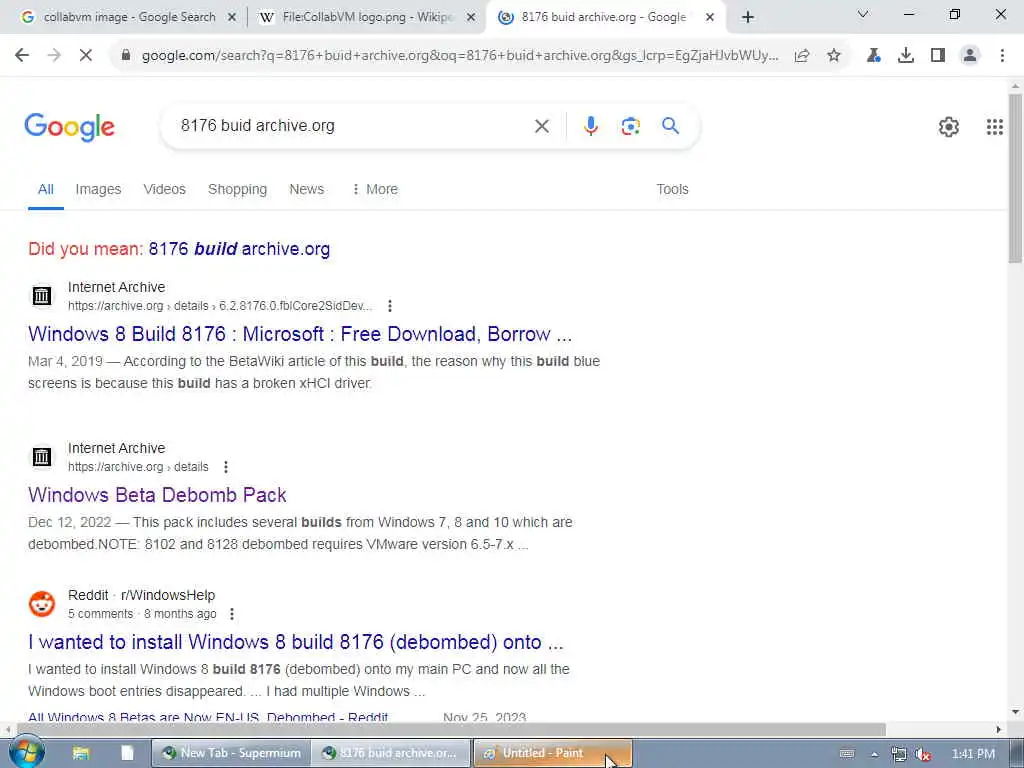Open the Chrome labs flask icon
This screenshot has width=1024, height=768.
point(873,56)
